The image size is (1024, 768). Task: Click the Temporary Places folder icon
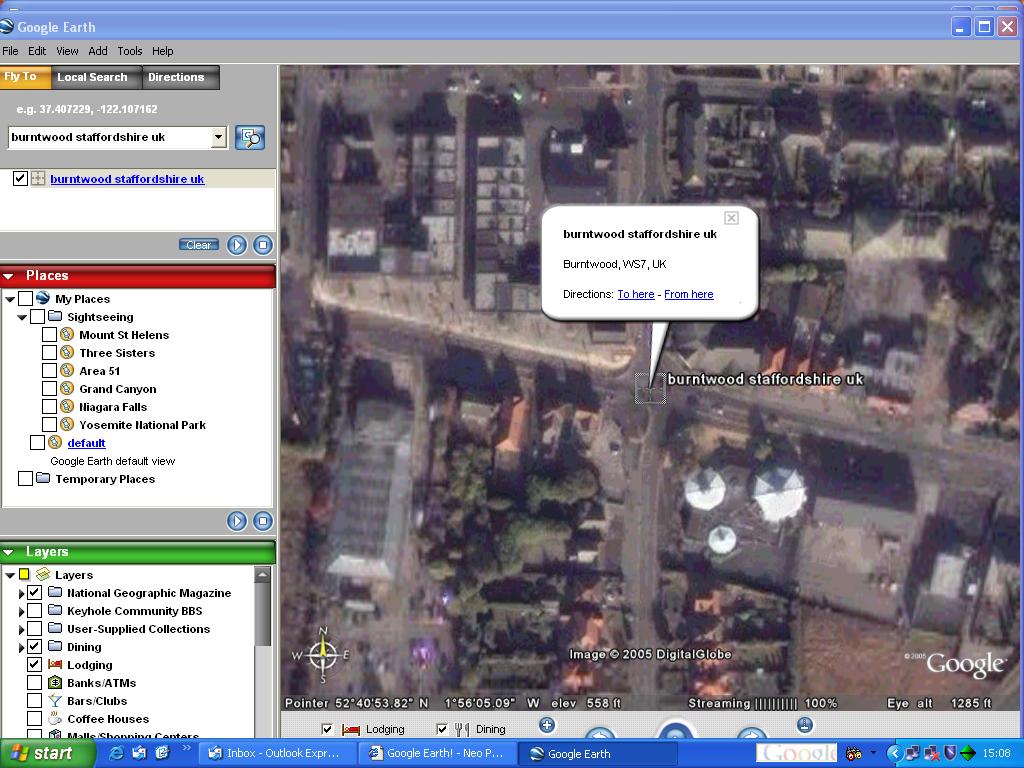pyautogui.click(x=43, y=478)
